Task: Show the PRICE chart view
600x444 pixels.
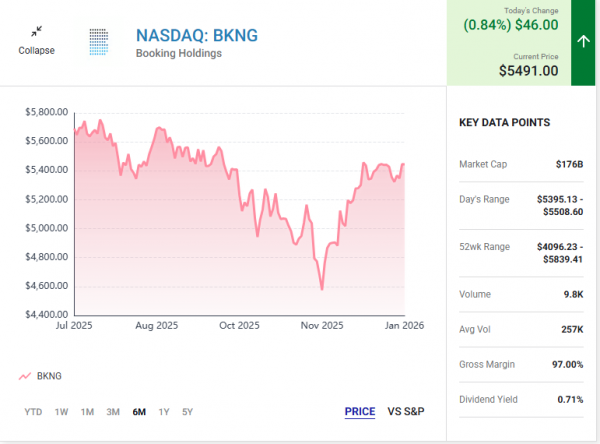Action: coord(360,411)
